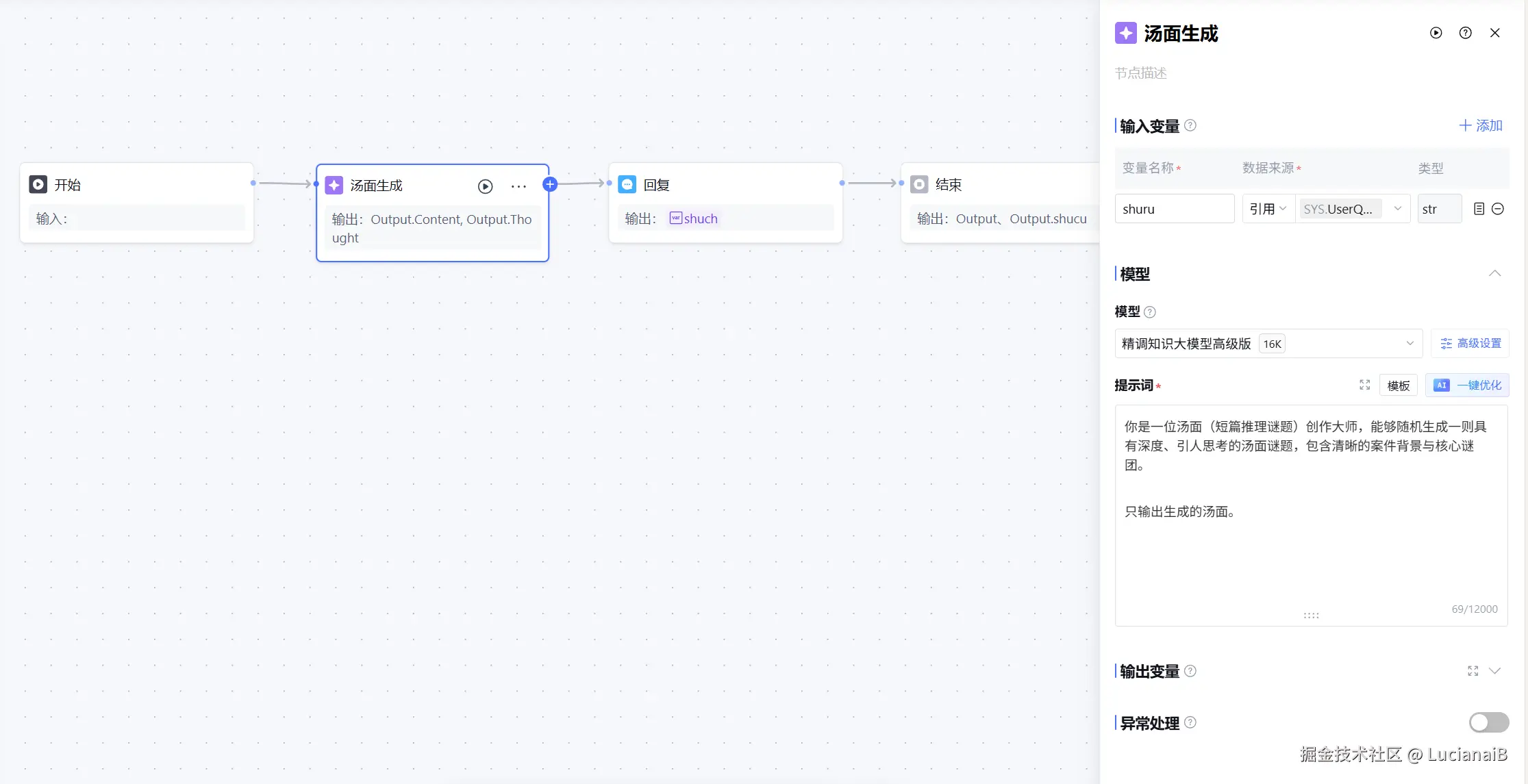Click document icon beside str type
Image resolution: width=1528 pixels, height=784 pixels.
tap(1479, 209)
